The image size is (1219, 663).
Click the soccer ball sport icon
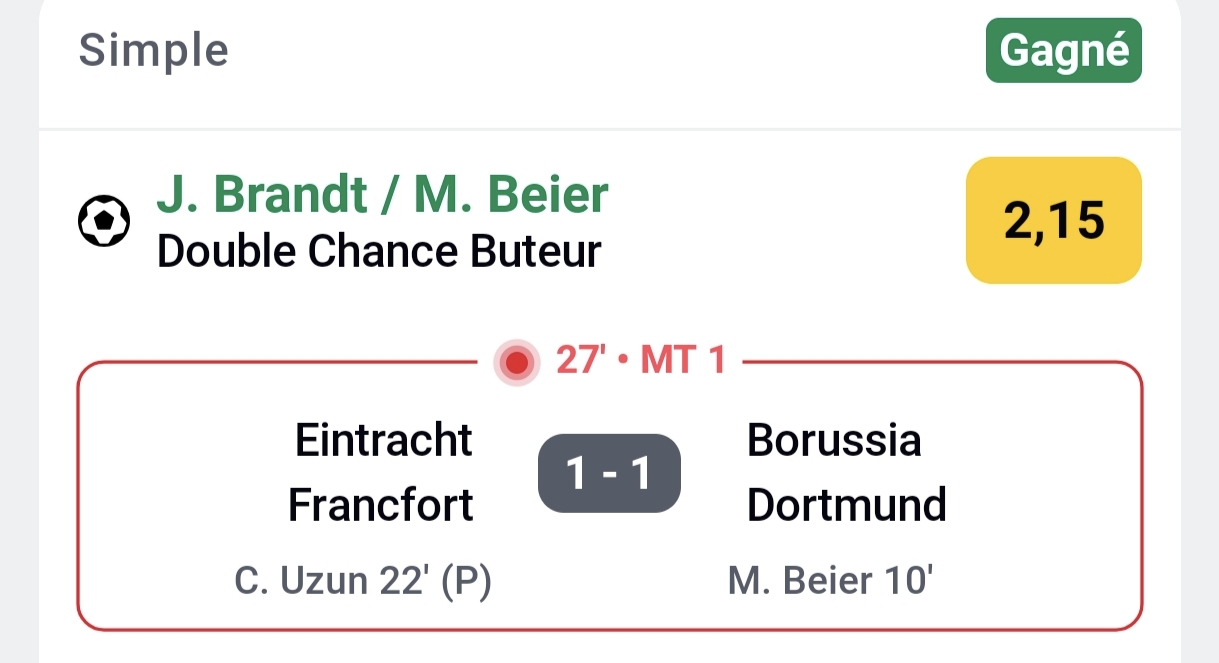[104, 221]
